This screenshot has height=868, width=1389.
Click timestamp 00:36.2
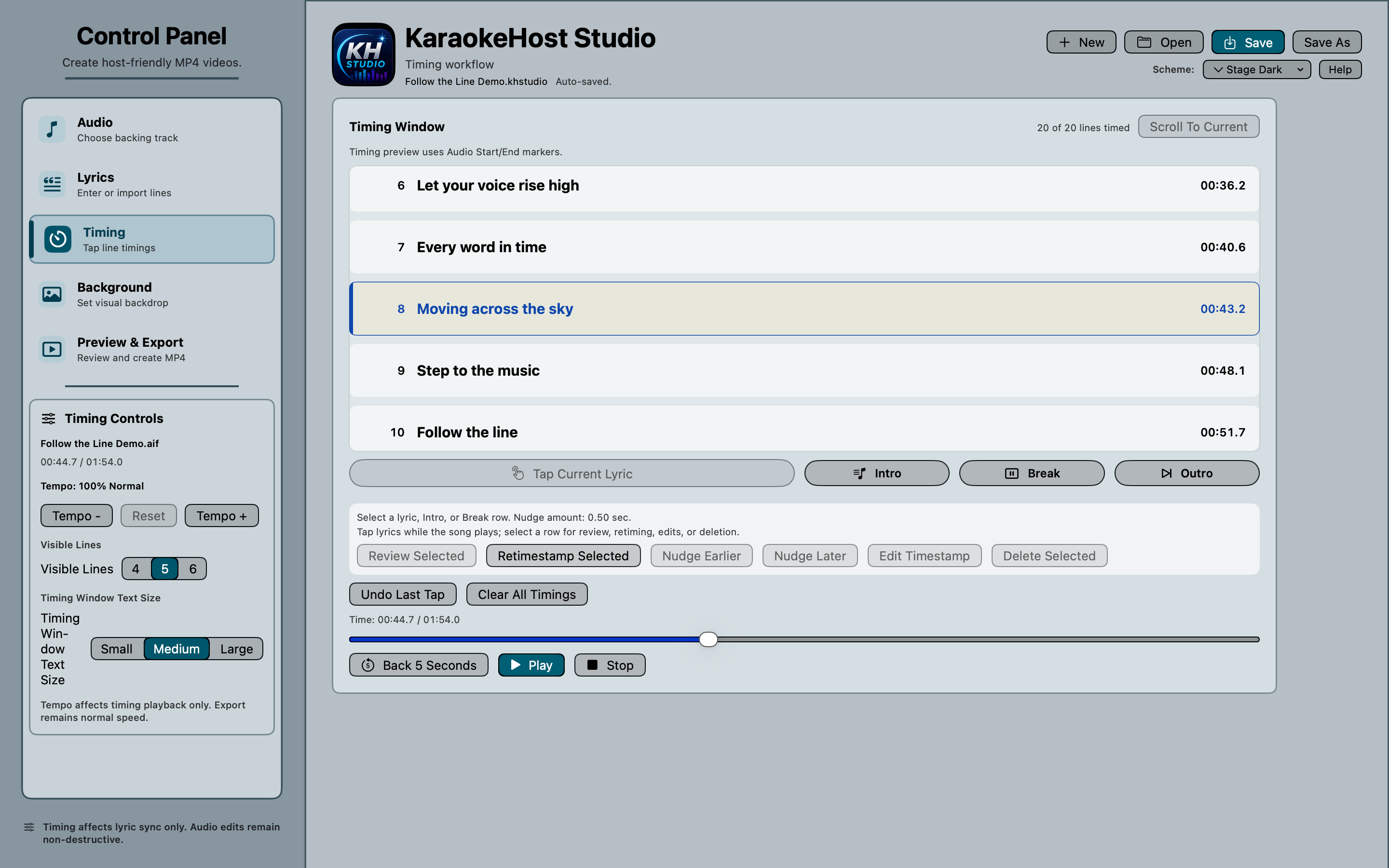pos(1223,186)
